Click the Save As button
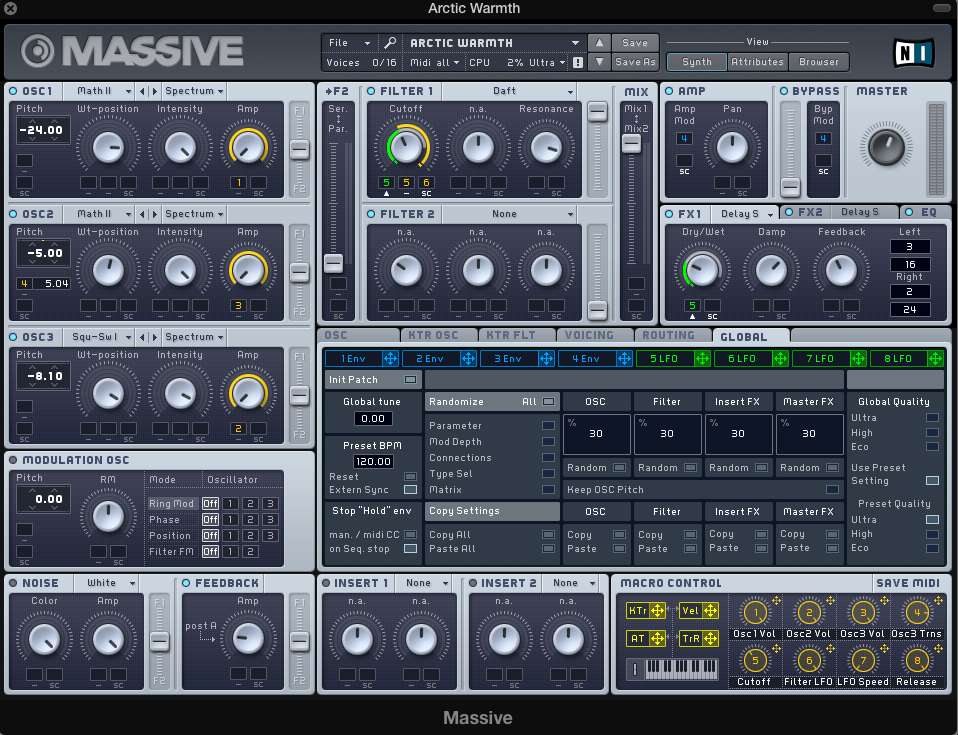This screenshot has width=958, height=735. click(x=635, y=62)
